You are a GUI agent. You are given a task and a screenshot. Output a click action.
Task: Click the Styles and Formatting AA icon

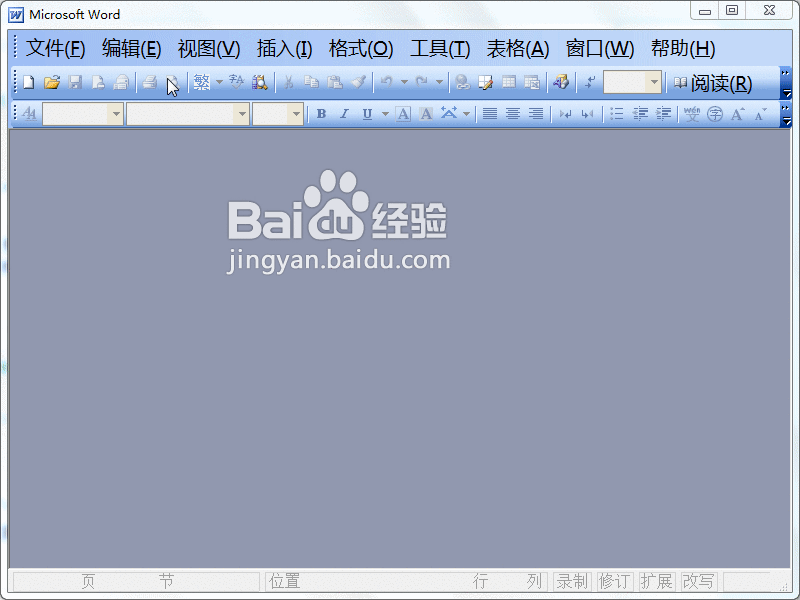click(30, 113)
